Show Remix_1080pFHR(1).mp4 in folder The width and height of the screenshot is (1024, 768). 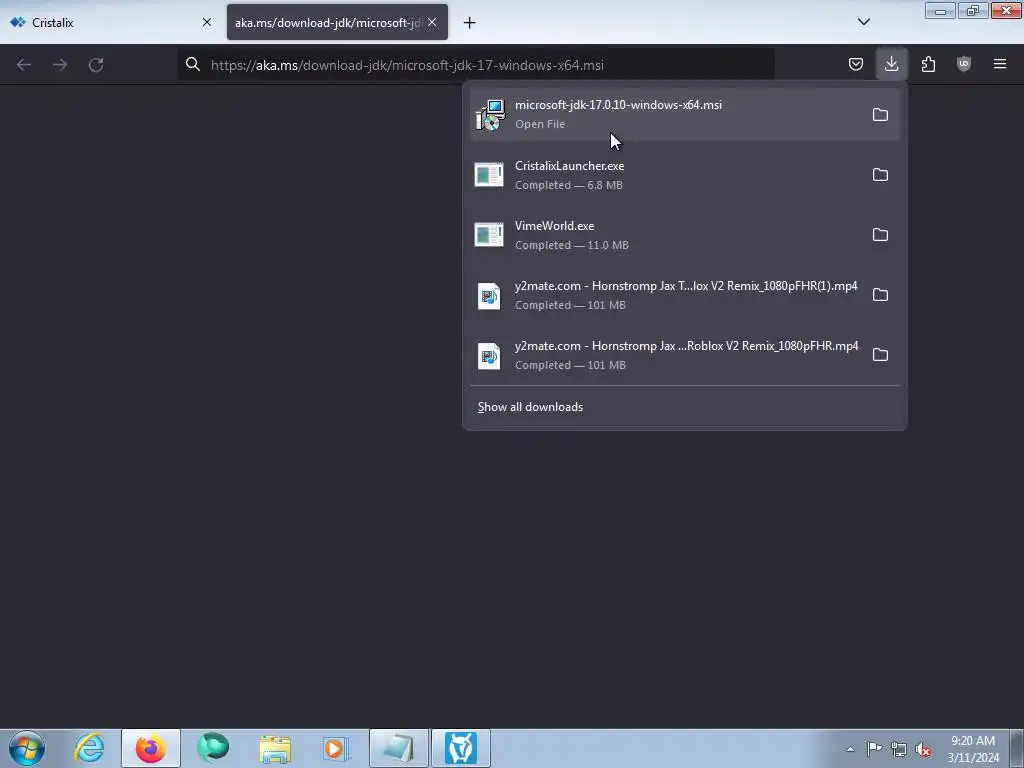880,295
